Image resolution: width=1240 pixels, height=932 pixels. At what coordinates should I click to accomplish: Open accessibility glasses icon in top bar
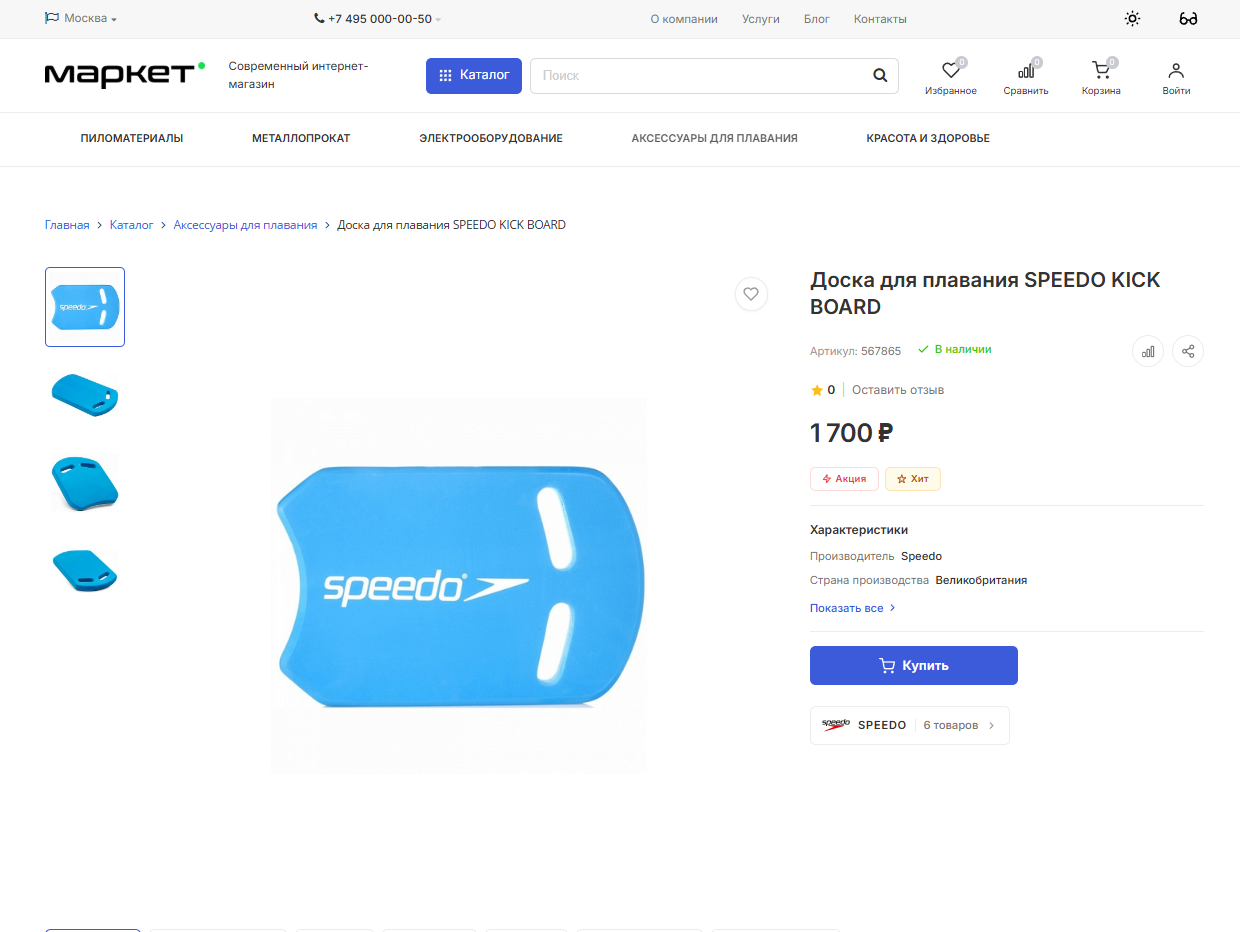(x=1188, y=19)
